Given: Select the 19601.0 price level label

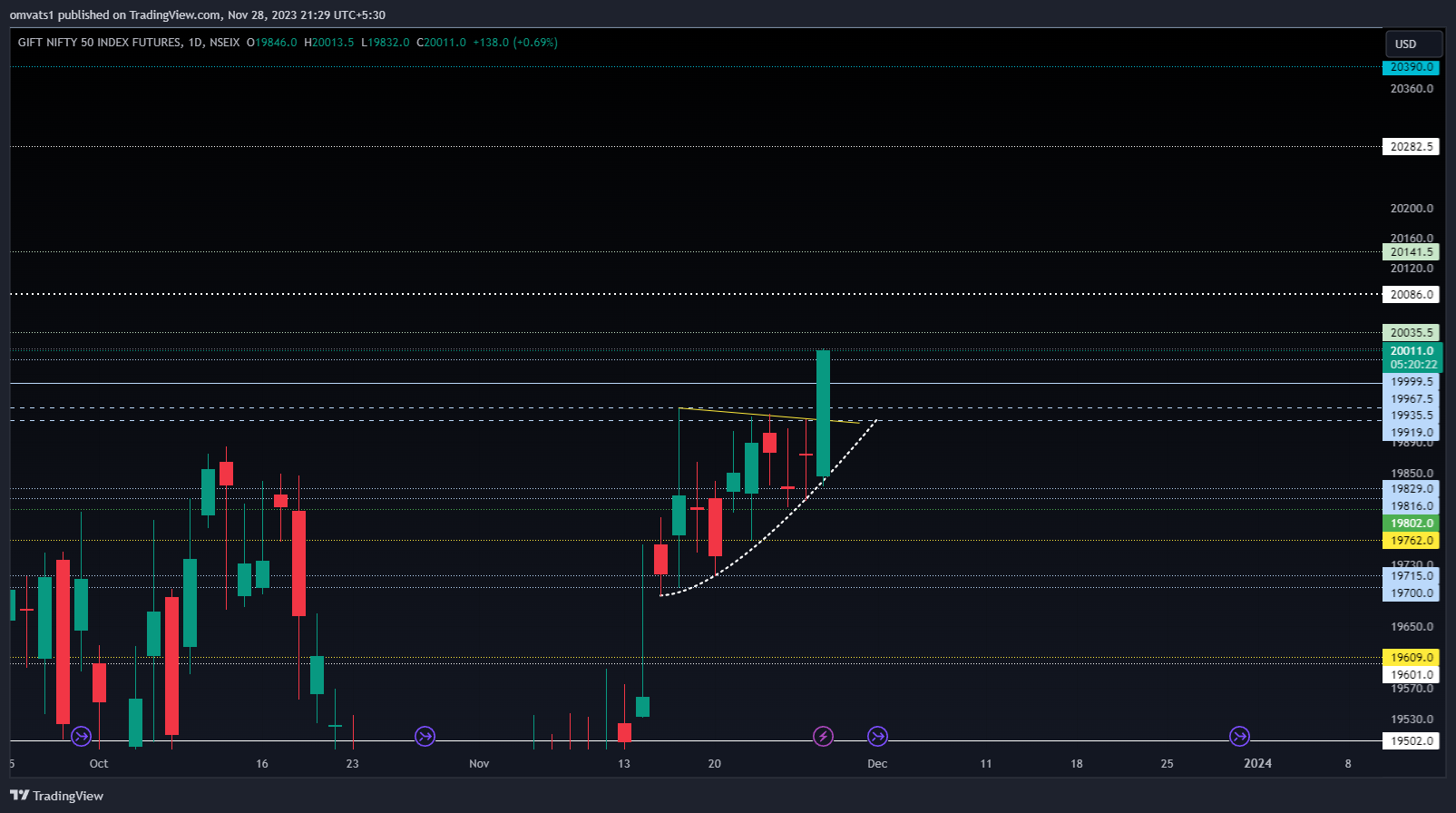Looking at the screenshot, I should point(1411,675).
